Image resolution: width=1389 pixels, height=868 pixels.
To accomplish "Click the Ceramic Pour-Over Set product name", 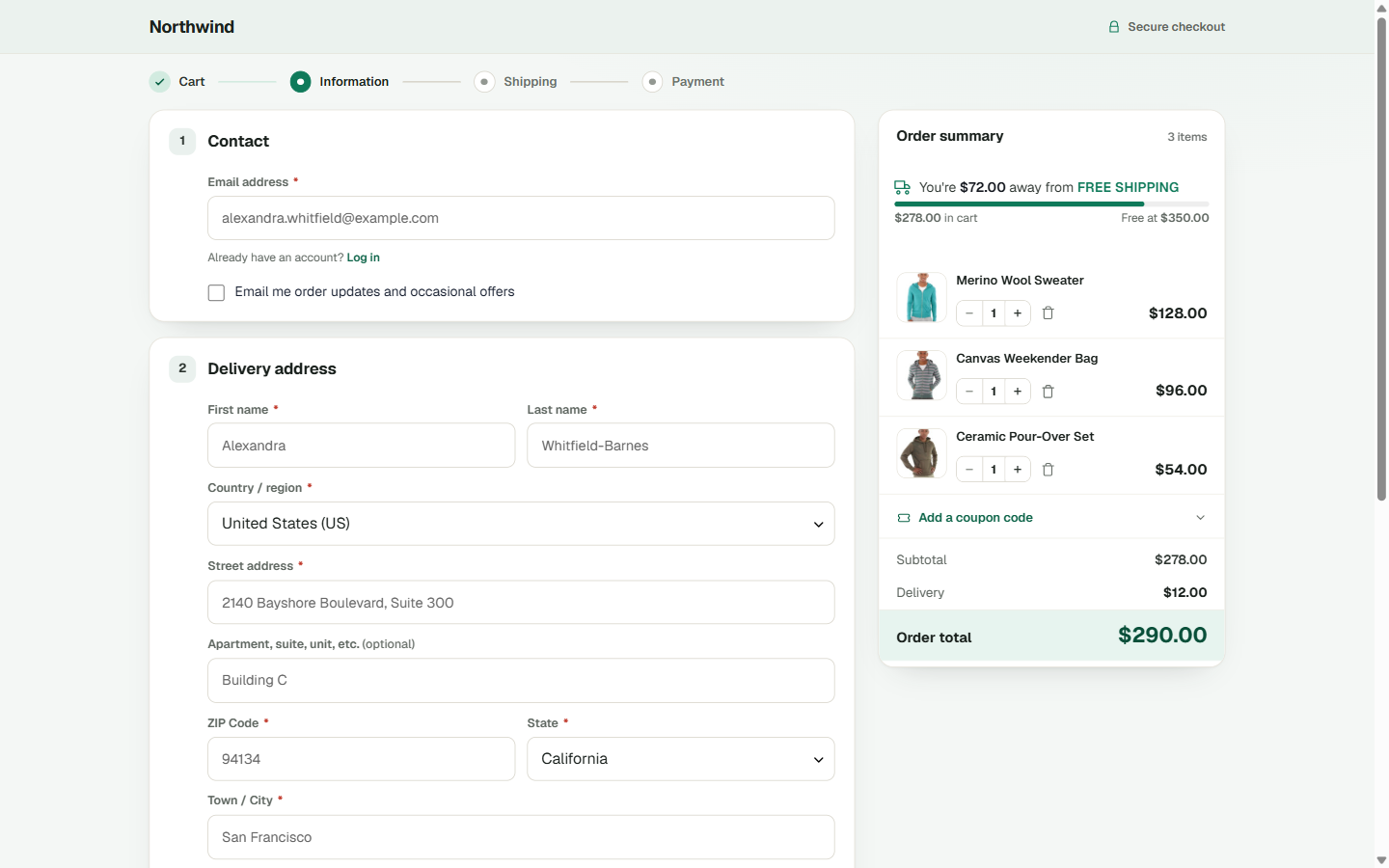I will coord(1025,437).
